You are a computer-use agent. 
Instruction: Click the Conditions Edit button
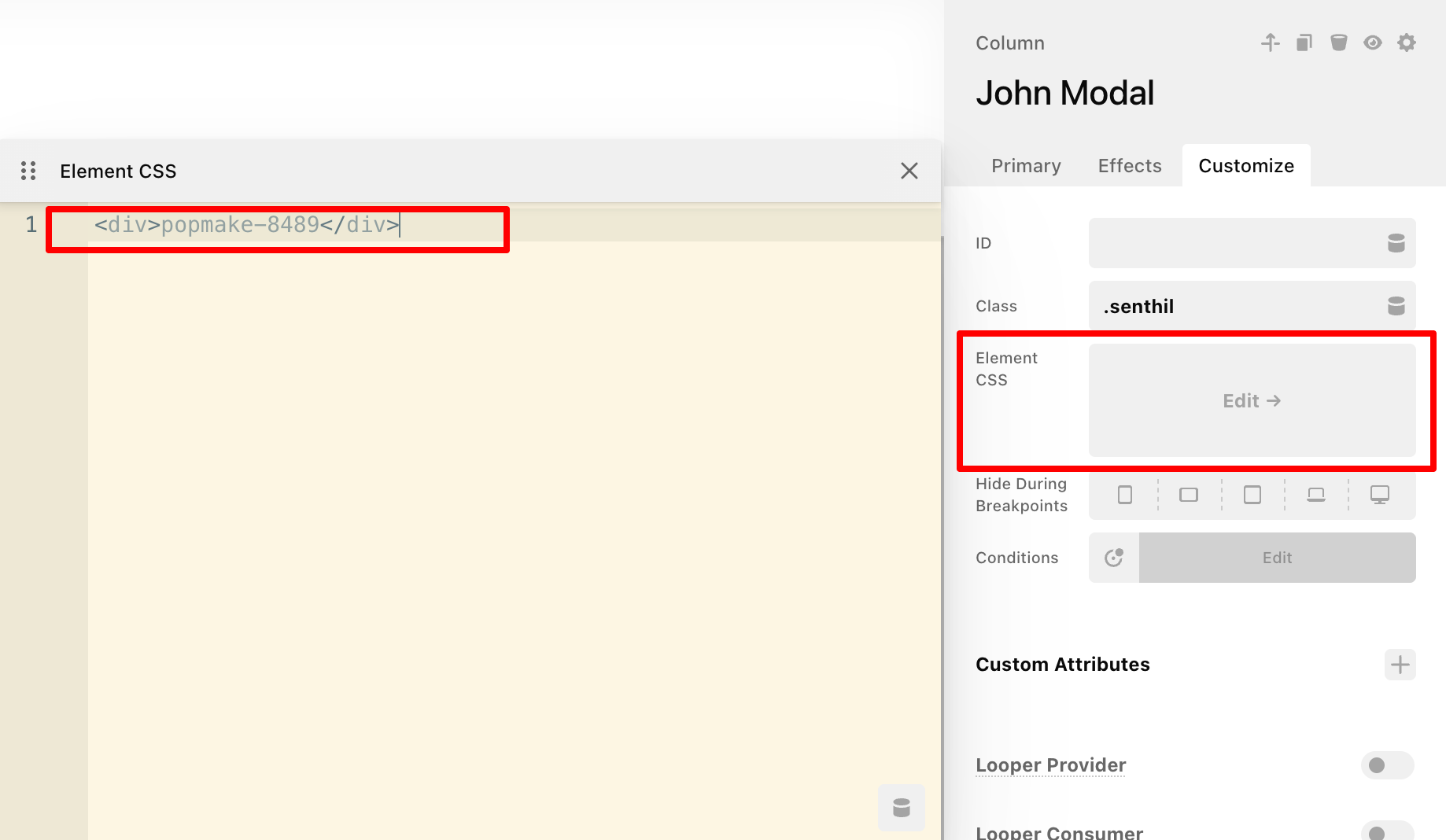(1277, 558)
